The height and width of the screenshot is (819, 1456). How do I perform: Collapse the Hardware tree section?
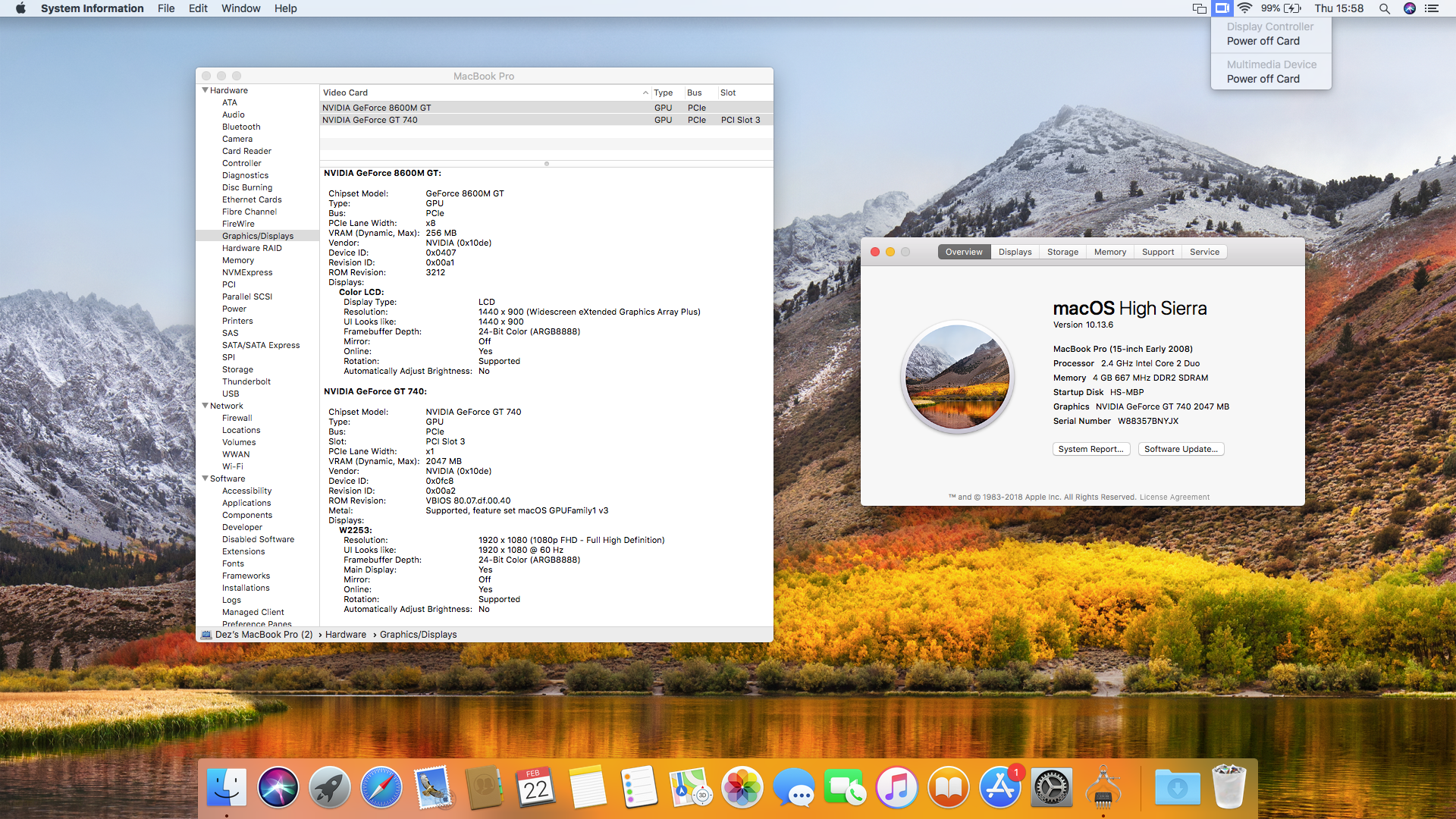(x=205, y=90)
